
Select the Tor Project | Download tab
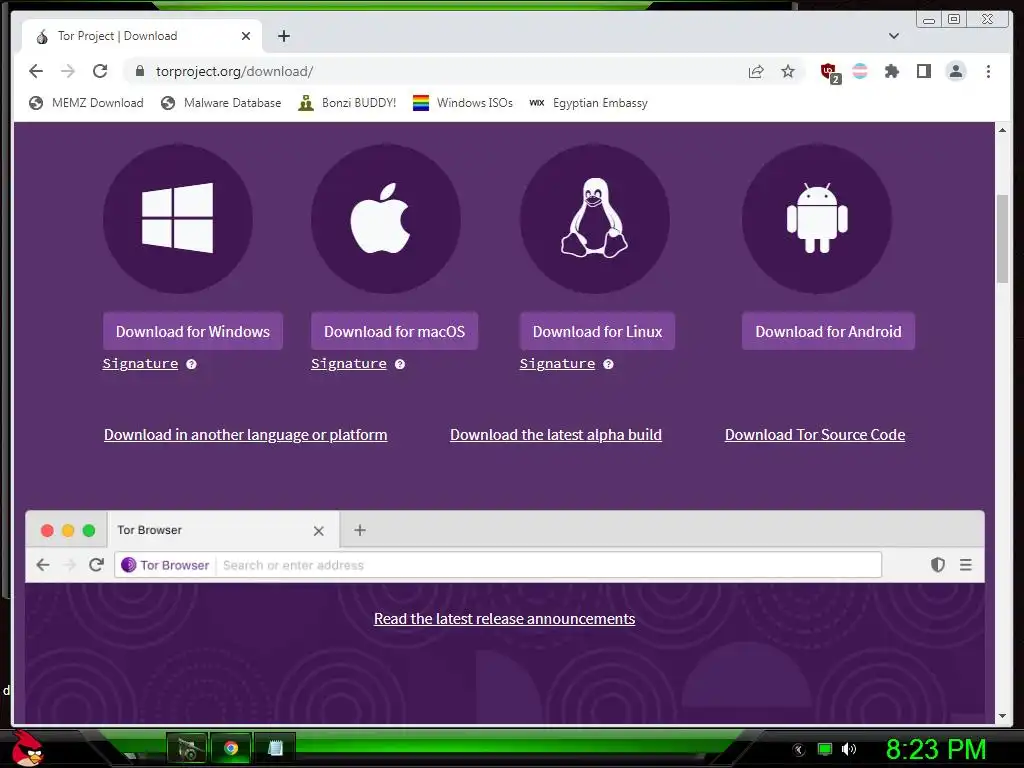pyautogui.click(x=142, y=36)
